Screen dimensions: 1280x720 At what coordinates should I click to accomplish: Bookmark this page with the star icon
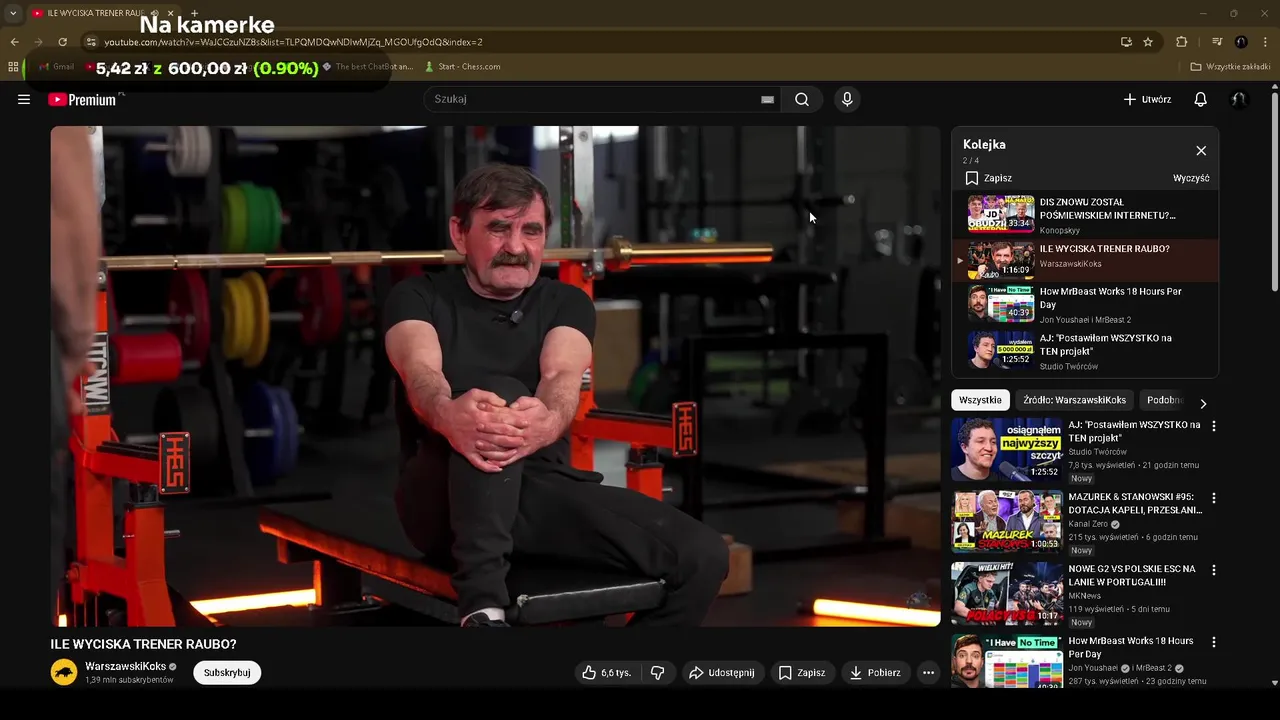1148,42
